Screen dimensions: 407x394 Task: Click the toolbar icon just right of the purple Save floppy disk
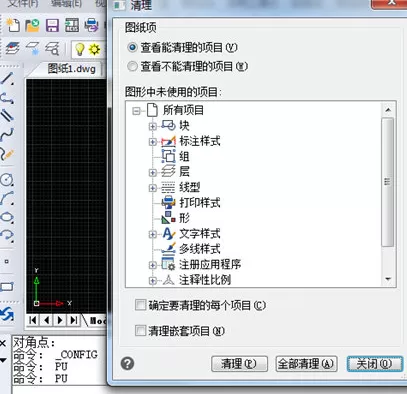pyautogui.click(x=72, y=25)
